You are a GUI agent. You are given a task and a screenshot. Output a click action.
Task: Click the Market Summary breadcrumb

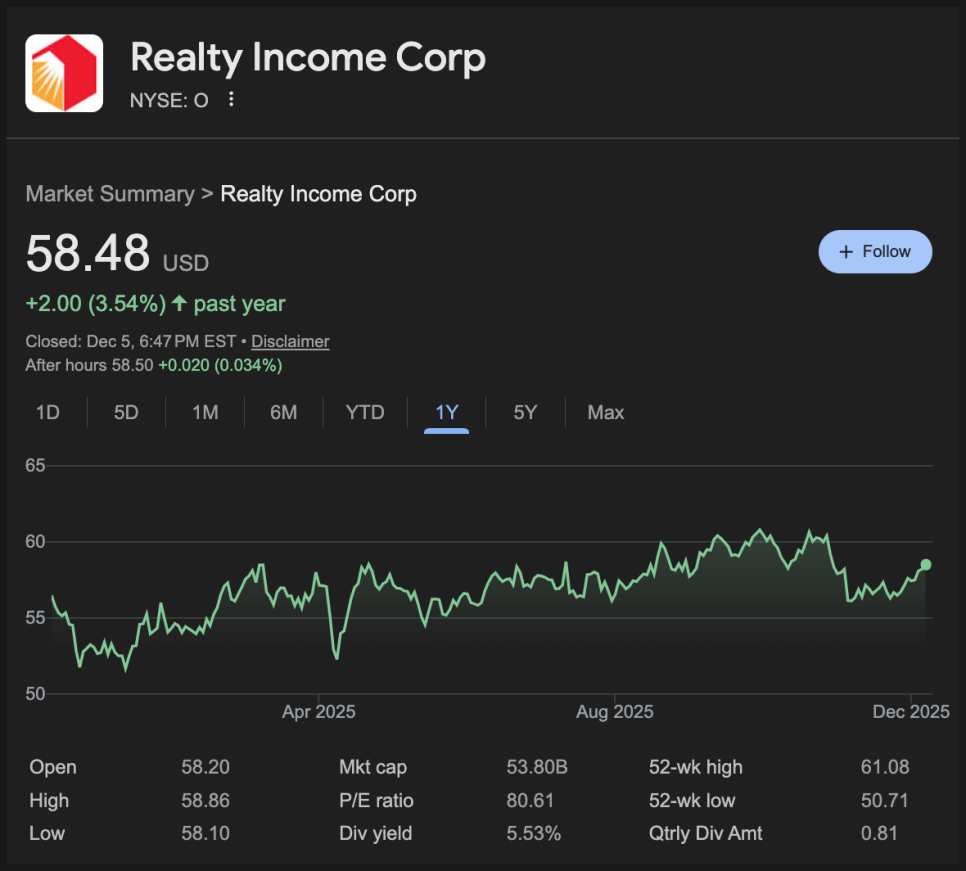[x=110, y=194]
